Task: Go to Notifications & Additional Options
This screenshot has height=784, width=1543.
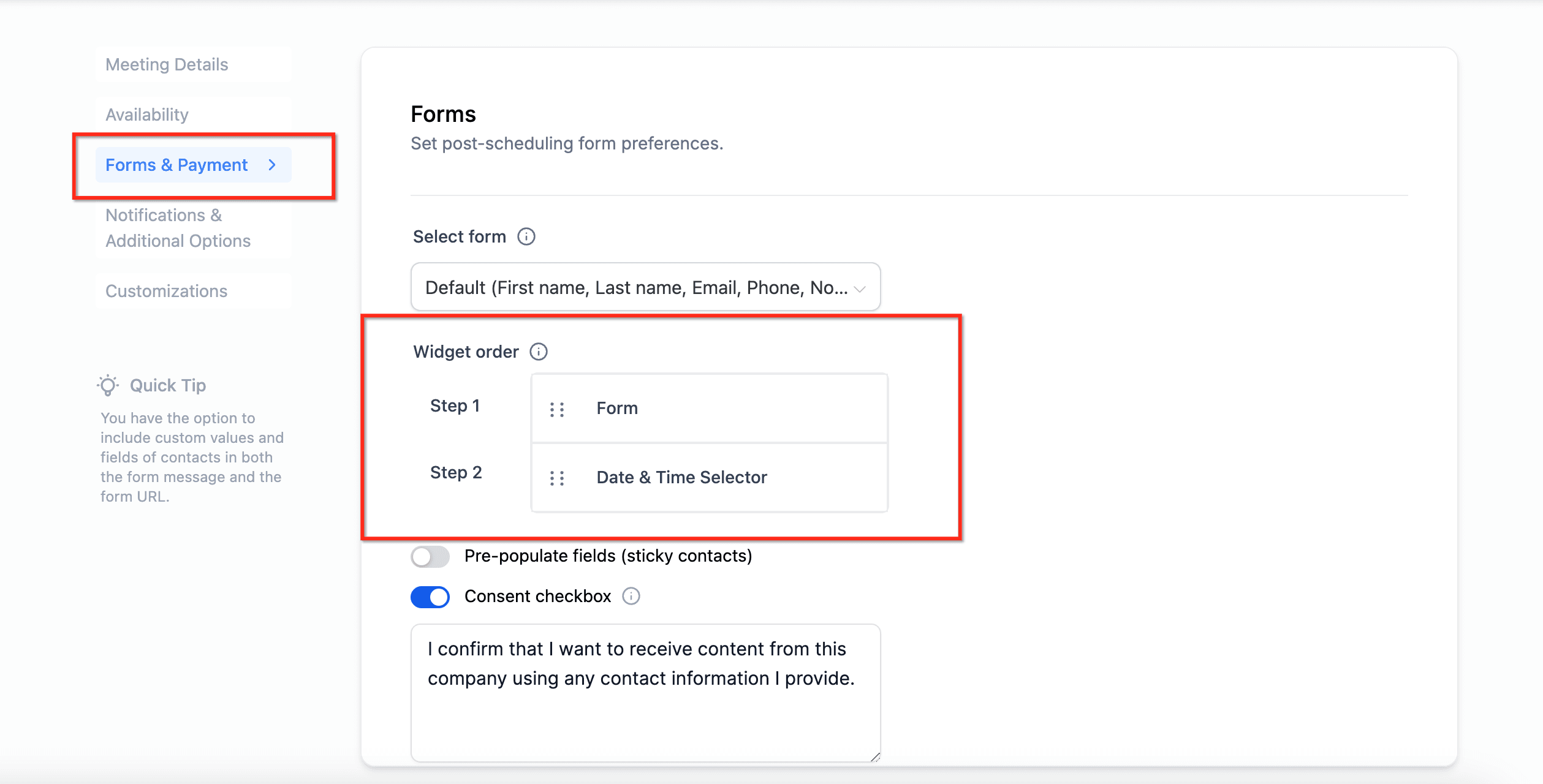Action: click(178, 228)
